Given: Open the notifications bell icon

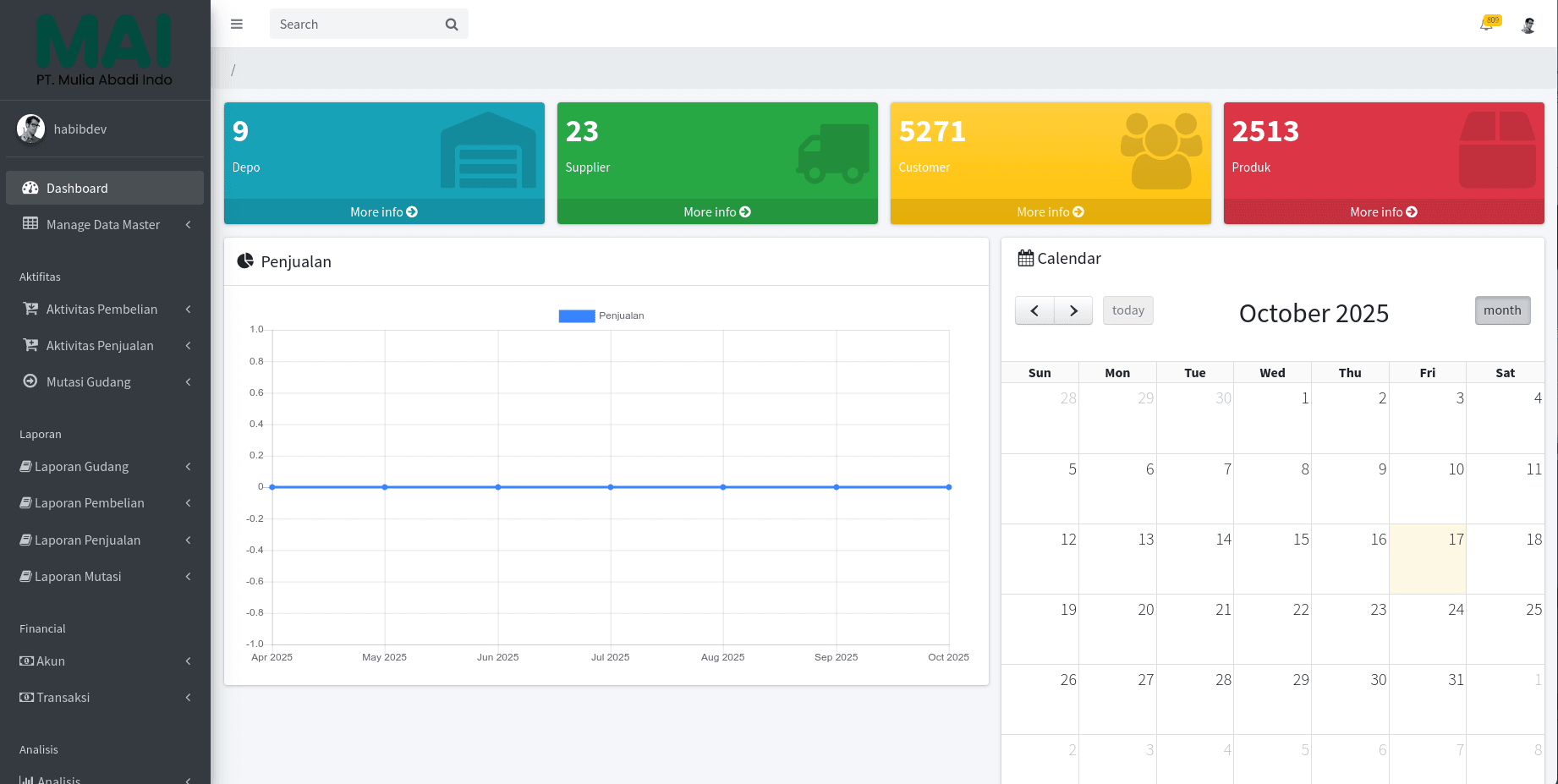Looking at the screenshot, I should click(x=1486, y=25).
